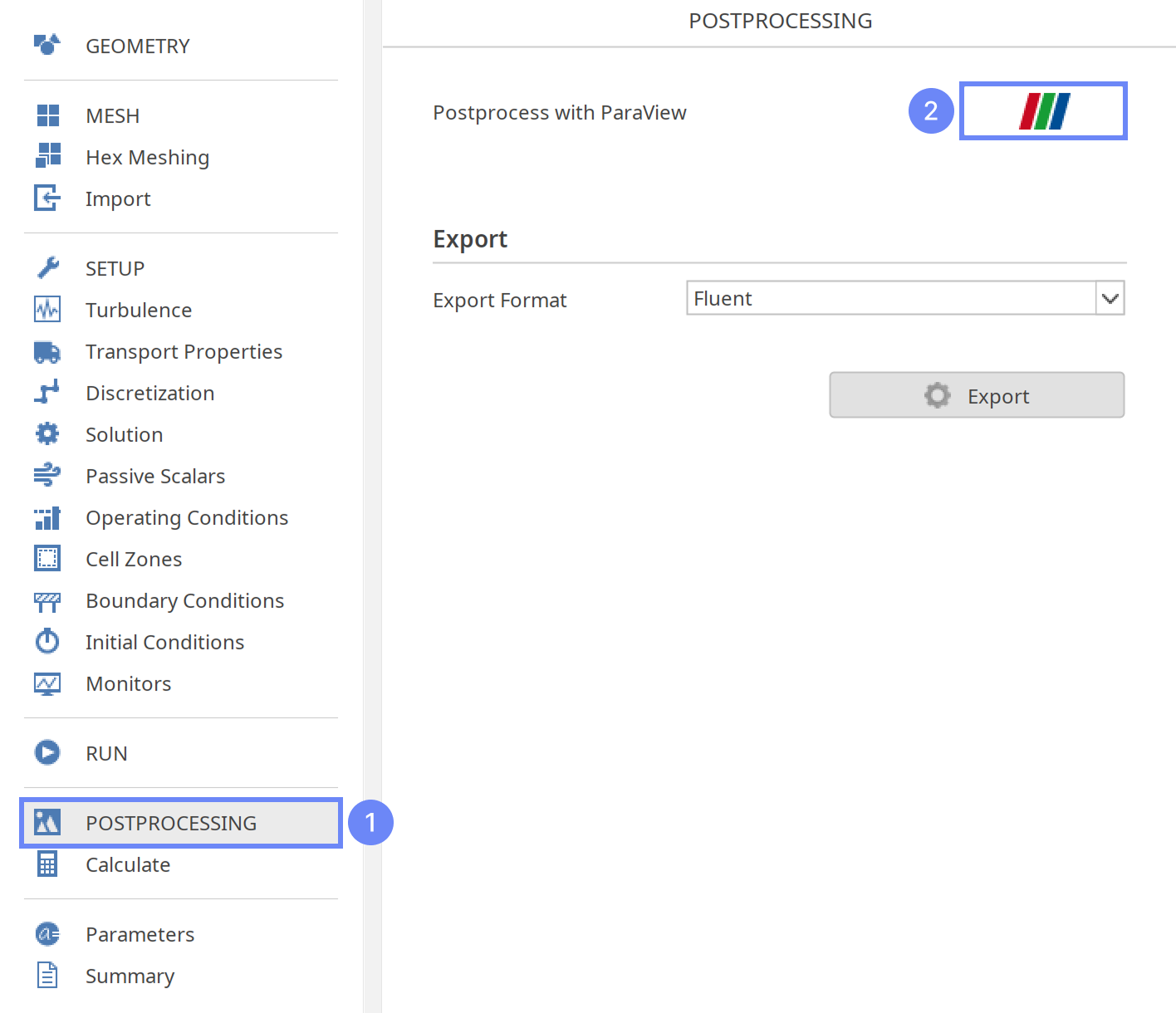Screen dimensions: 1176x1013
Task: Go to the MESH panel
Action: point(113,116)
